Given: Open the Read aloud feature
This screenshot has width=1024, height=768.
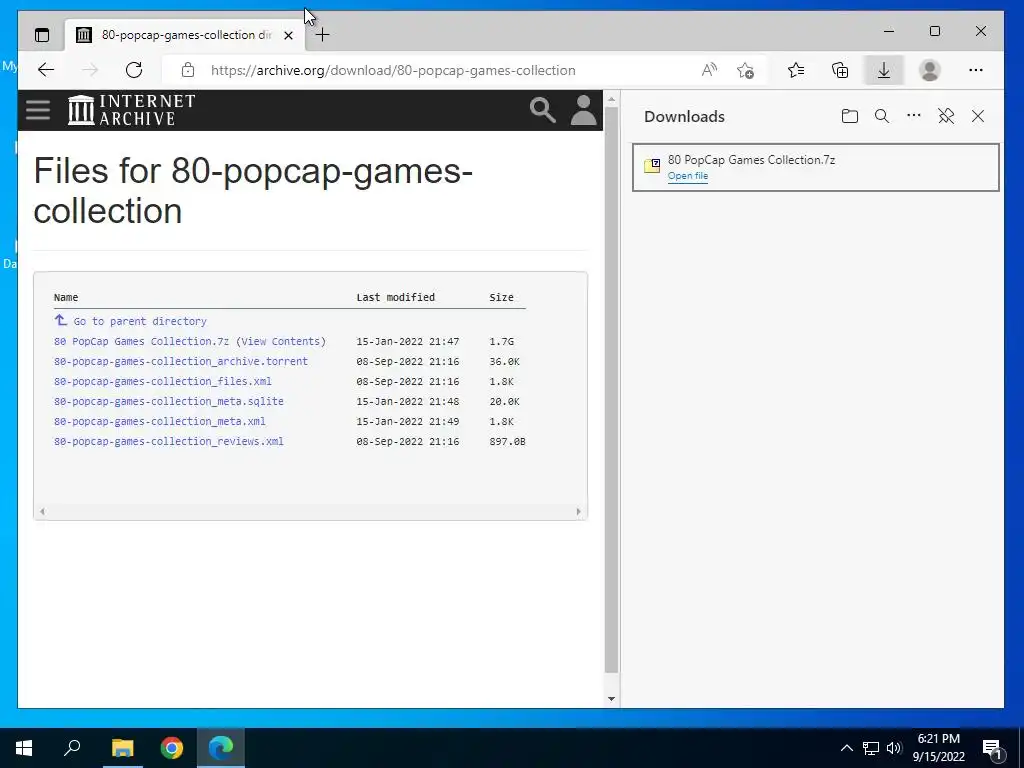Looking at the screenshot, I should click(709, 70).
